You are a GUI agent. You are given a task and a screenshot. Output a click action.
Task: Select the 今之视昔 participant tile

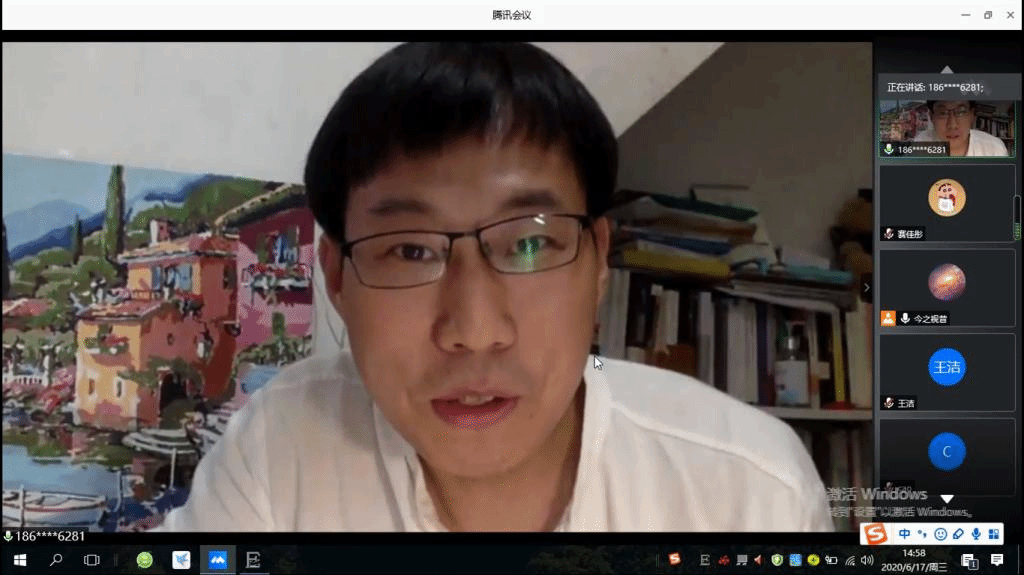(x=946, y=288)
